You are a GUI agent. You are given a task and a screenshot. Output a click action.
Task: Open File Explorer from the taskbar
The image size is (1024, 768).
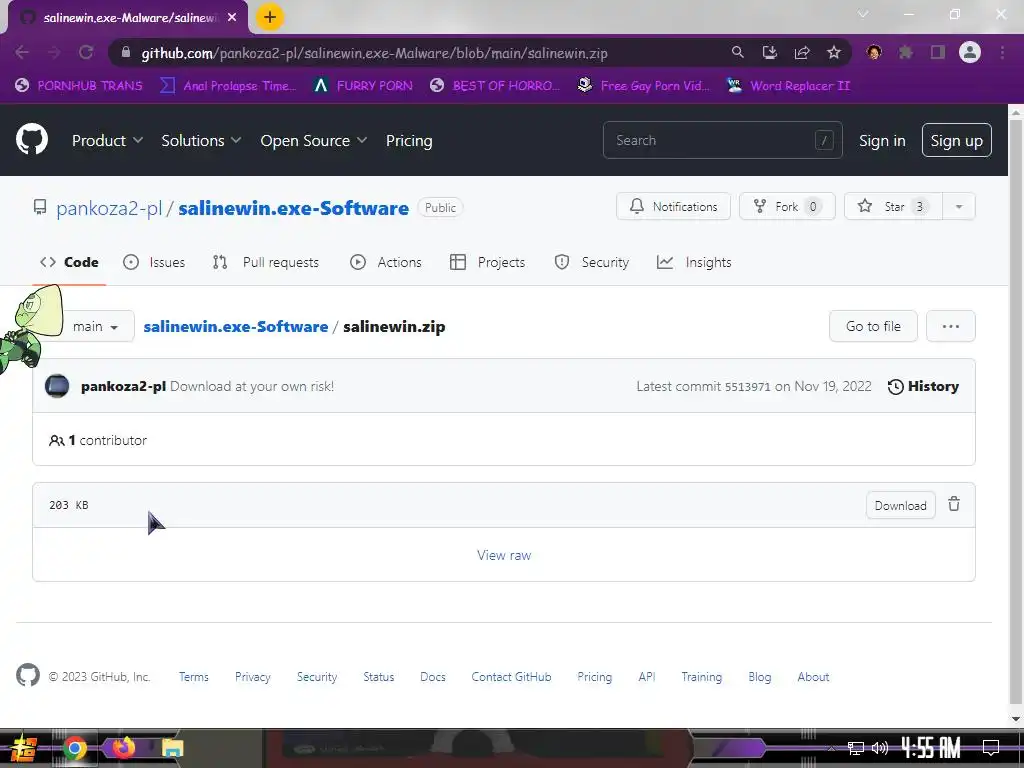point(172,748)
